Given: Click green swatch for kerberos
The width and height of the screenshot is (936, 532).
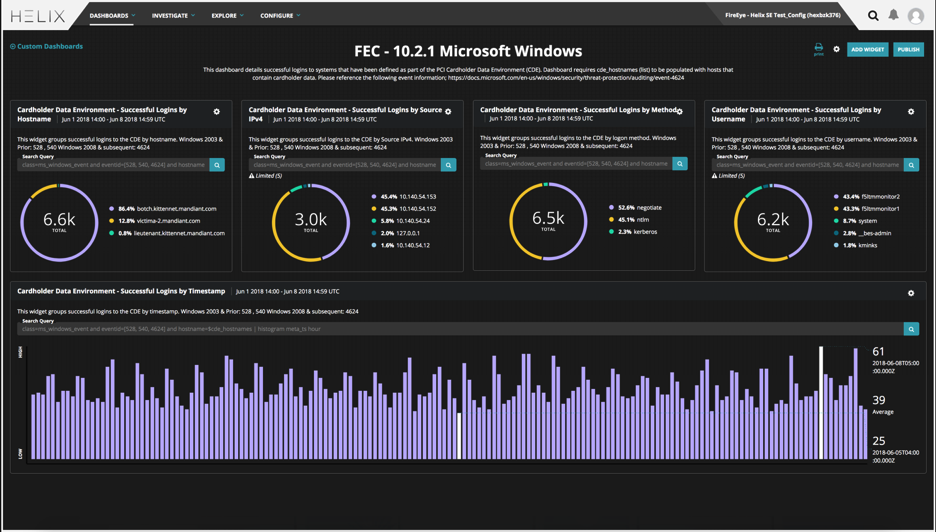Looking at the screenshot, I should (611, 232).
